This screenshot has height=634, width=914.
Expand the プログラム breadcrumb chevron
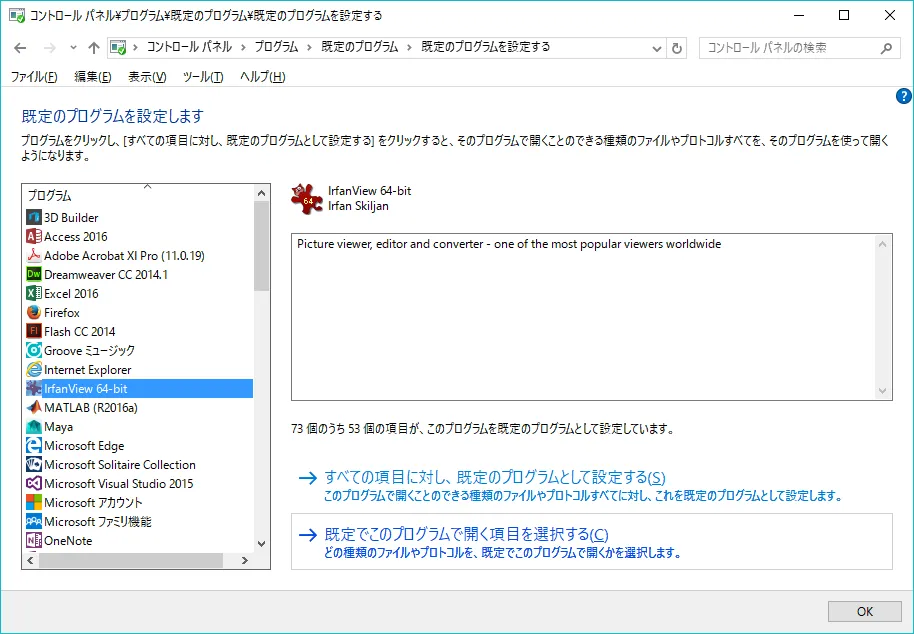tap(308, 48)
